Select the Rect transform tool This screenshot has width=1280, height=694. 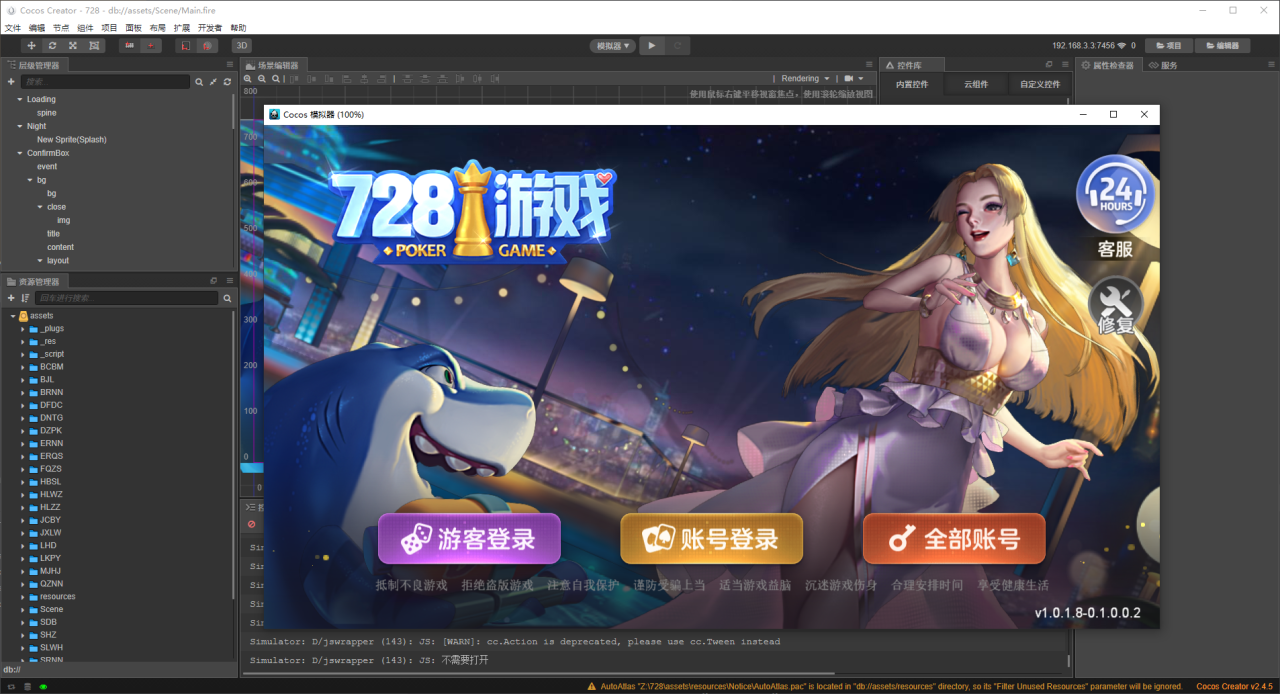(x=94, y=45)
